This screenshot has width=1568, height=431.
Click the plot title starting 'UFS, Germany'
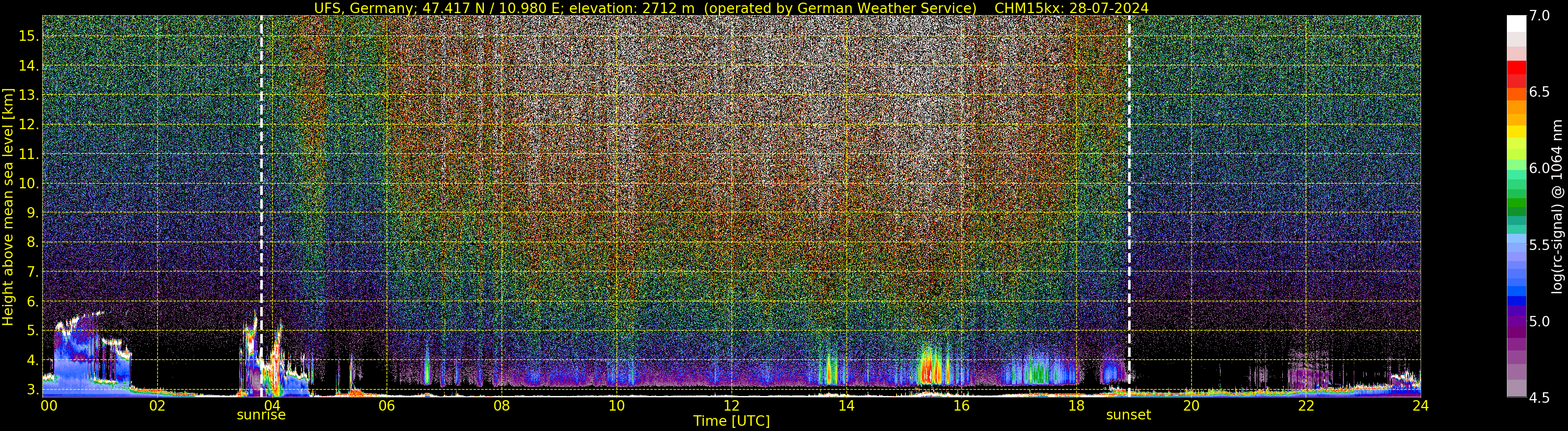point(731,8)
